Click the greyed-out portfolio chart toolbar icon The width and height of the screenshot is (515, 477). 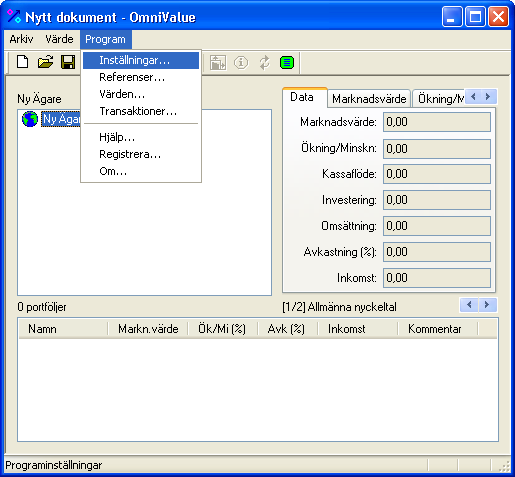point(218,62)
